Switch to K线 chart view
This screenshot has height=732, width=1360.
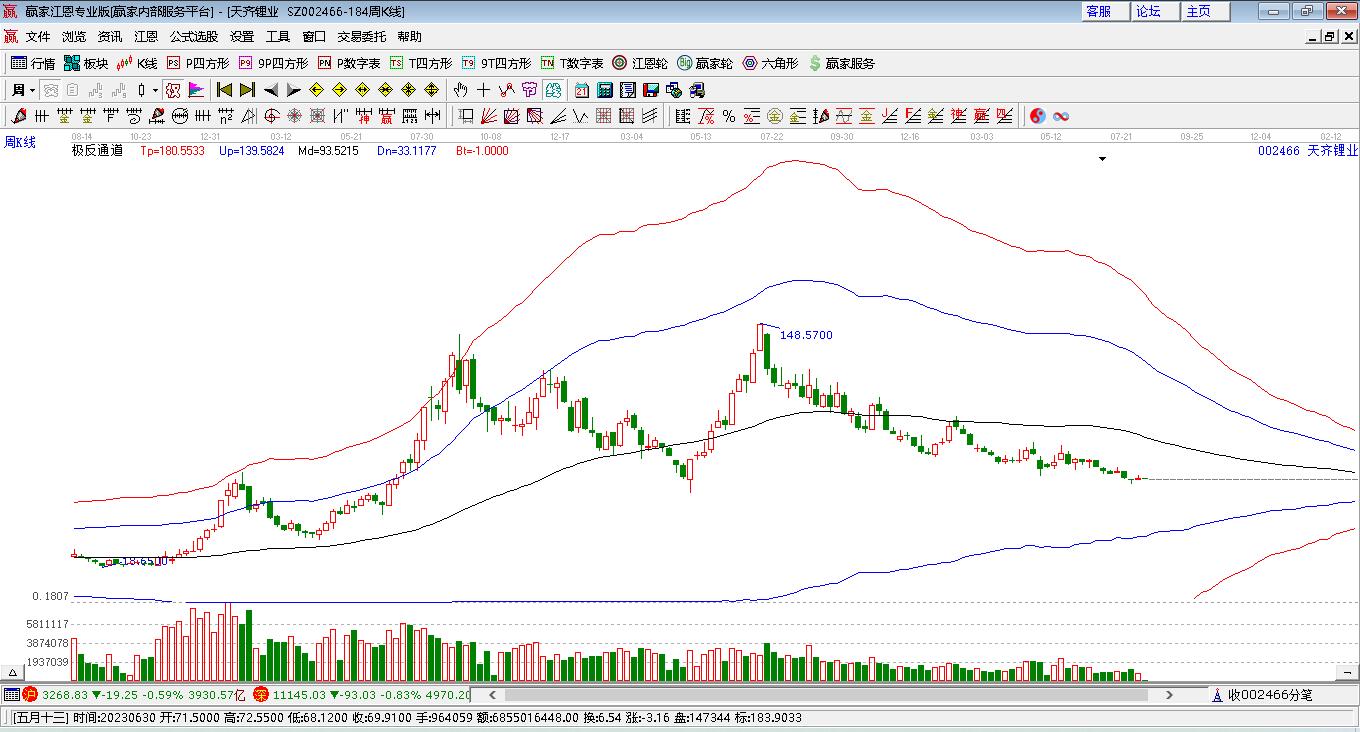137,63
